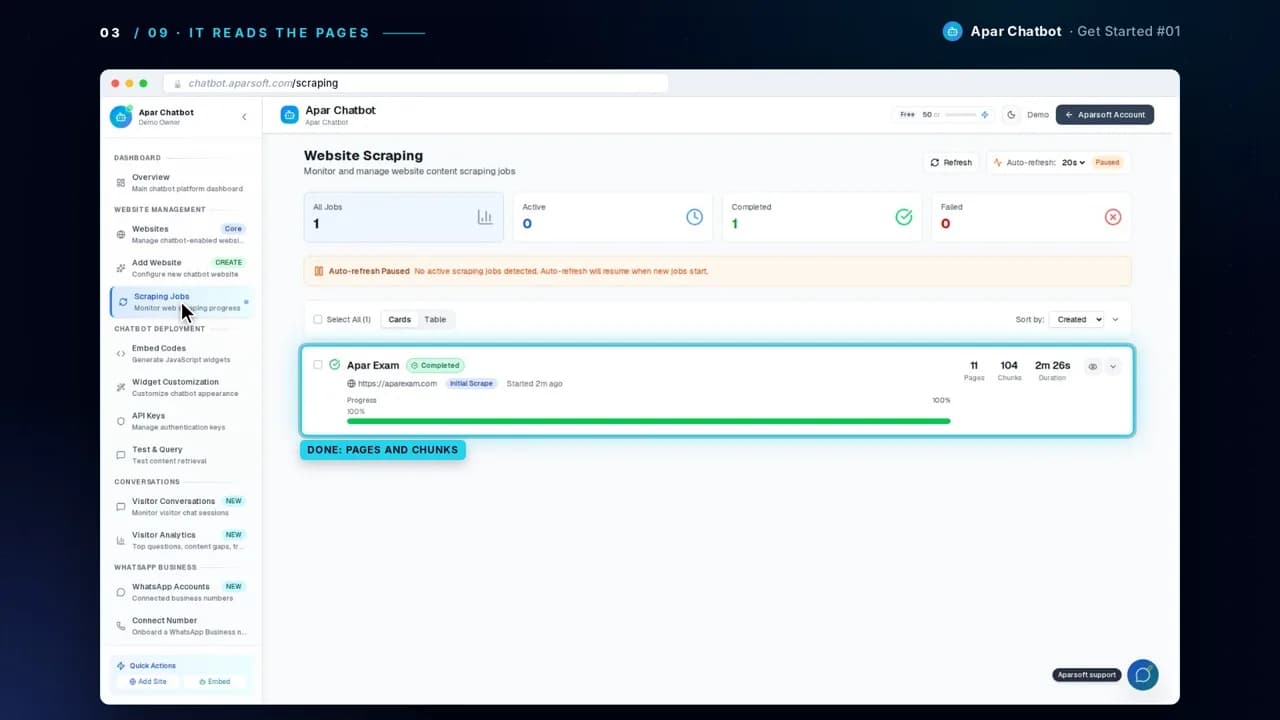Click the Apar Chatbot logo in top header
Screen dimensions: 1280x720
click(x=289, y=115)
